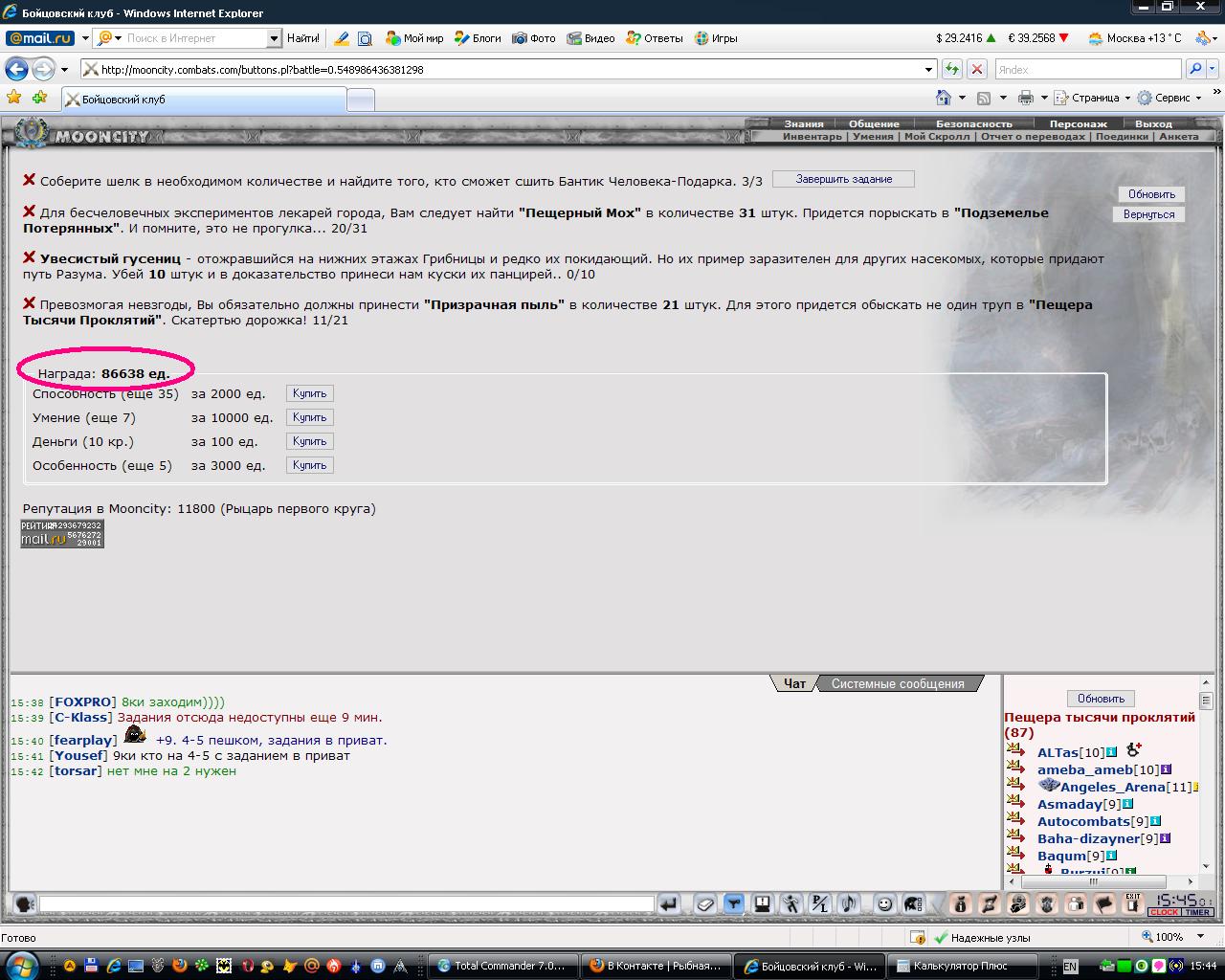Click IE back navigation button

pos(16,69)
